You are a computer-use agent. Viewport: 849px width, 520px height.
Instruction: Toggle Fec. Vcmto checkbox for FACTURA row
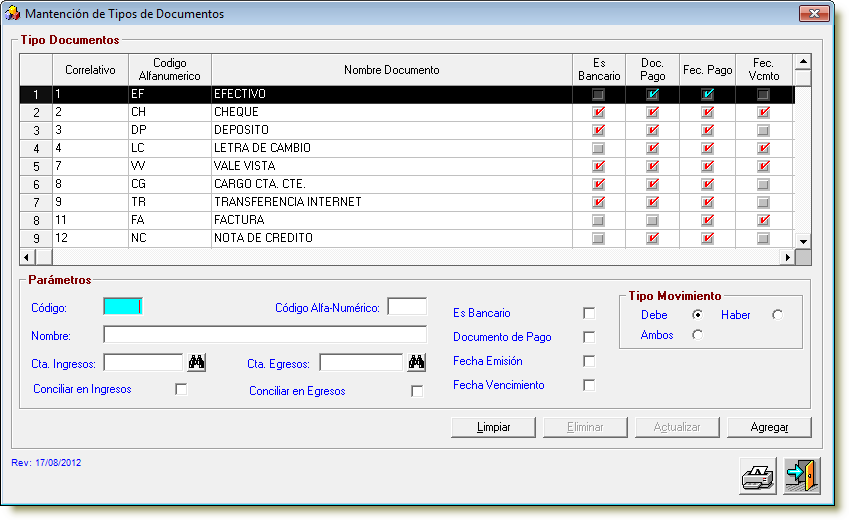click(x=763, y=220)
